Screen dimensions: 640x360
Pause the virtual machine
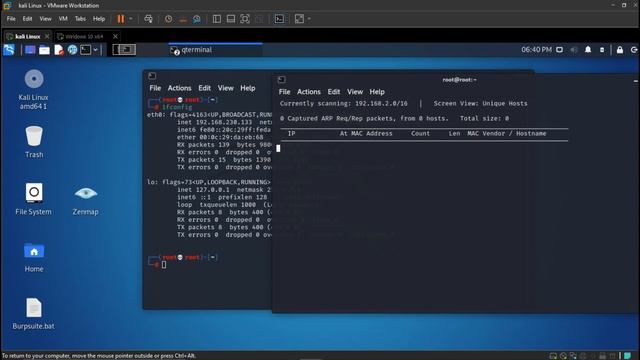pyautogui.click(x=121, y=19)
